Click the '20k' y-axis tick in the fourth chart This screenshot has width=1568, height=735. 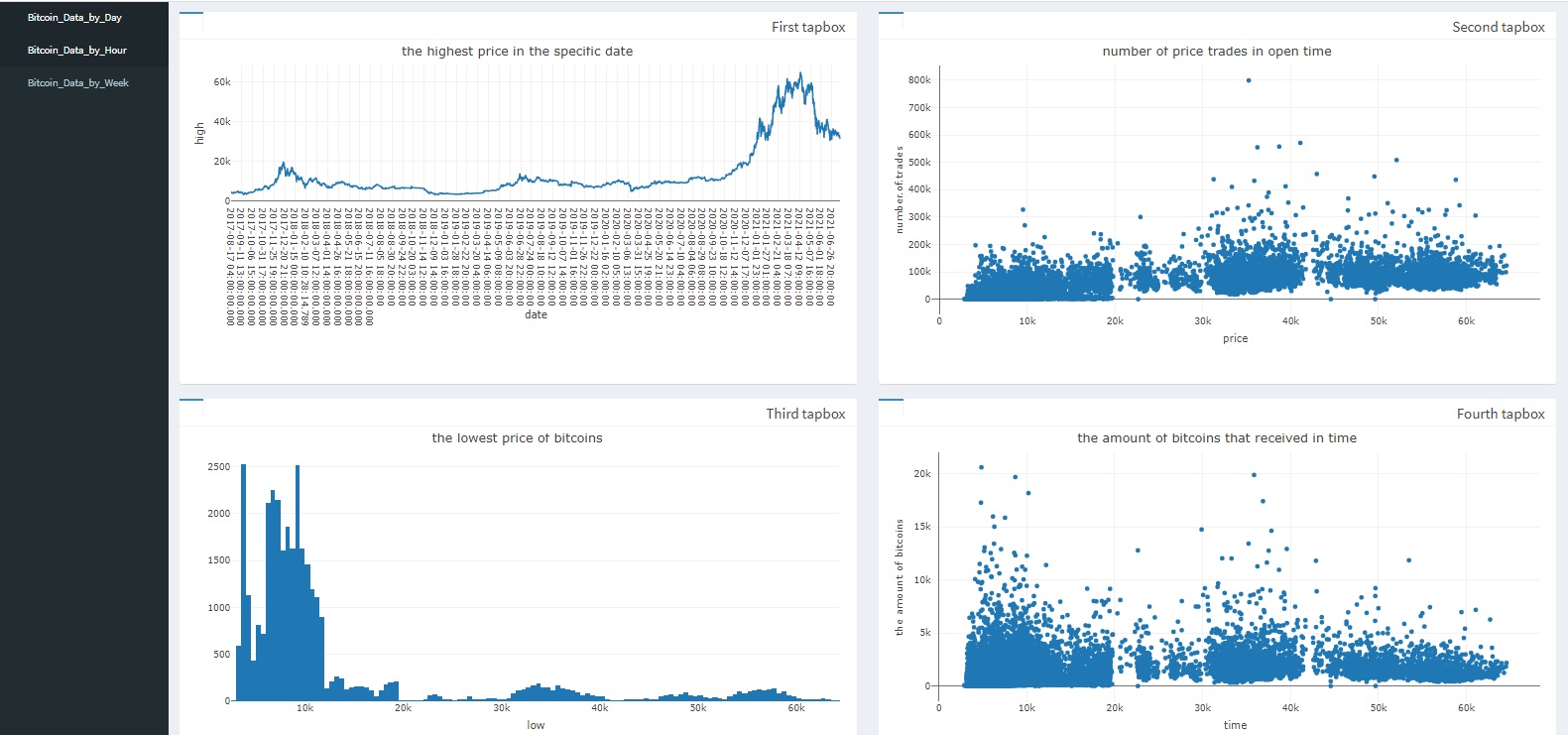[922, 474]
